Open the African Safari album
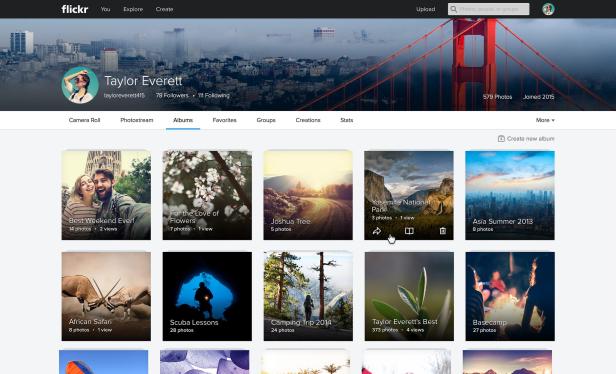The image size is (616, 374). [106, 296]
